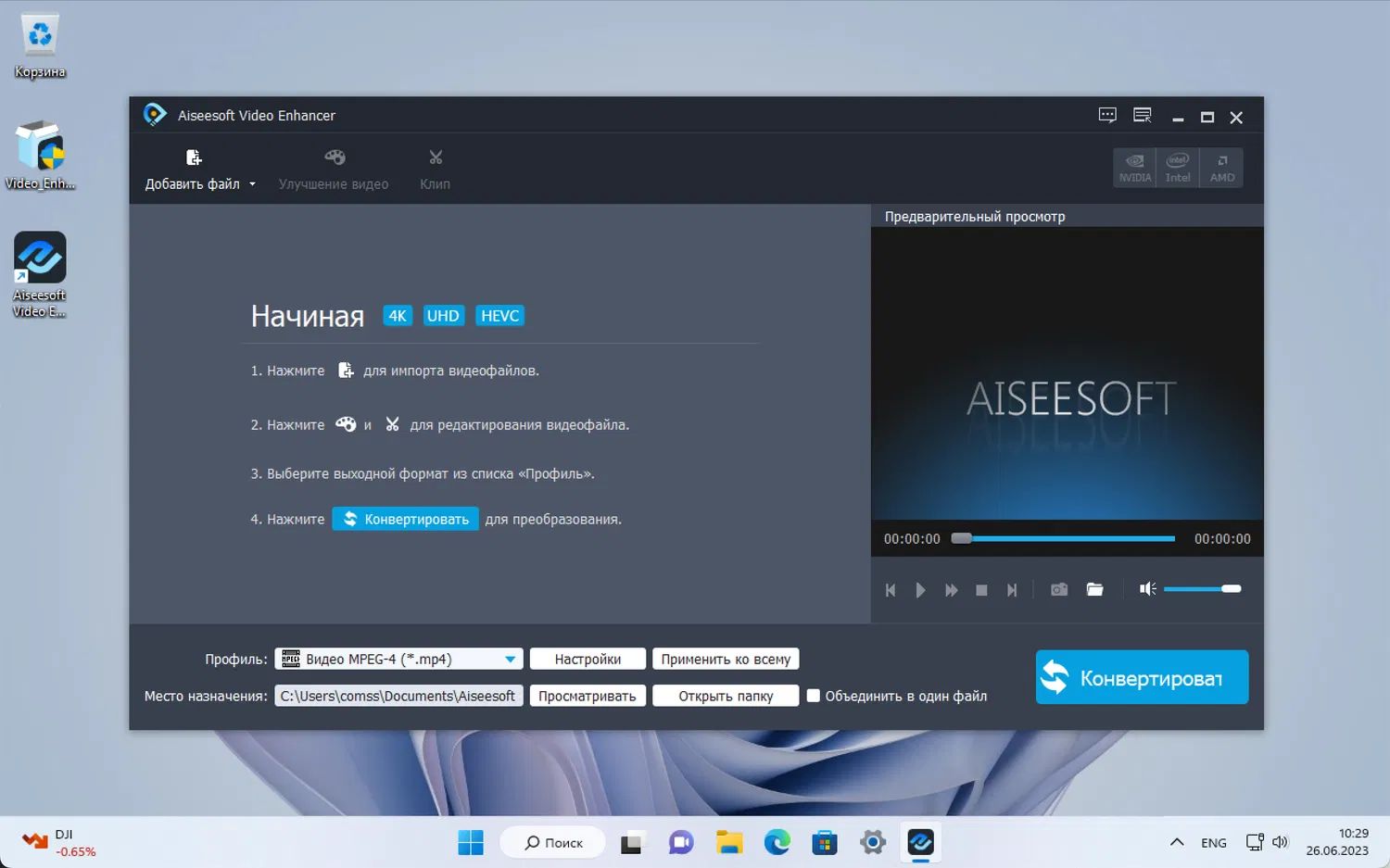Toggle NVIDIA hardware acceleration
This screenshot has height=868, width=1390.
click(1135, 168)
